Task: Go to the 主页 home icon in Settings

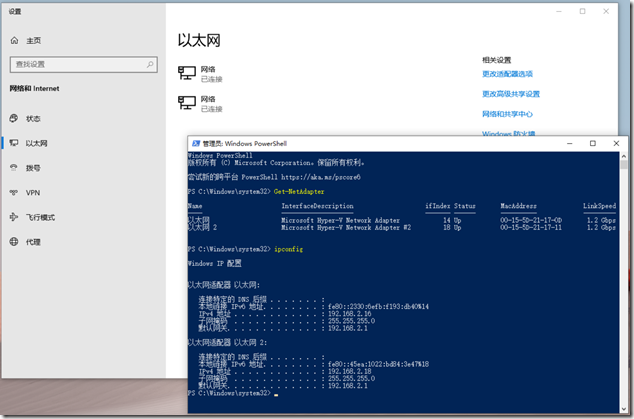Action: click(x=15, y=40)
